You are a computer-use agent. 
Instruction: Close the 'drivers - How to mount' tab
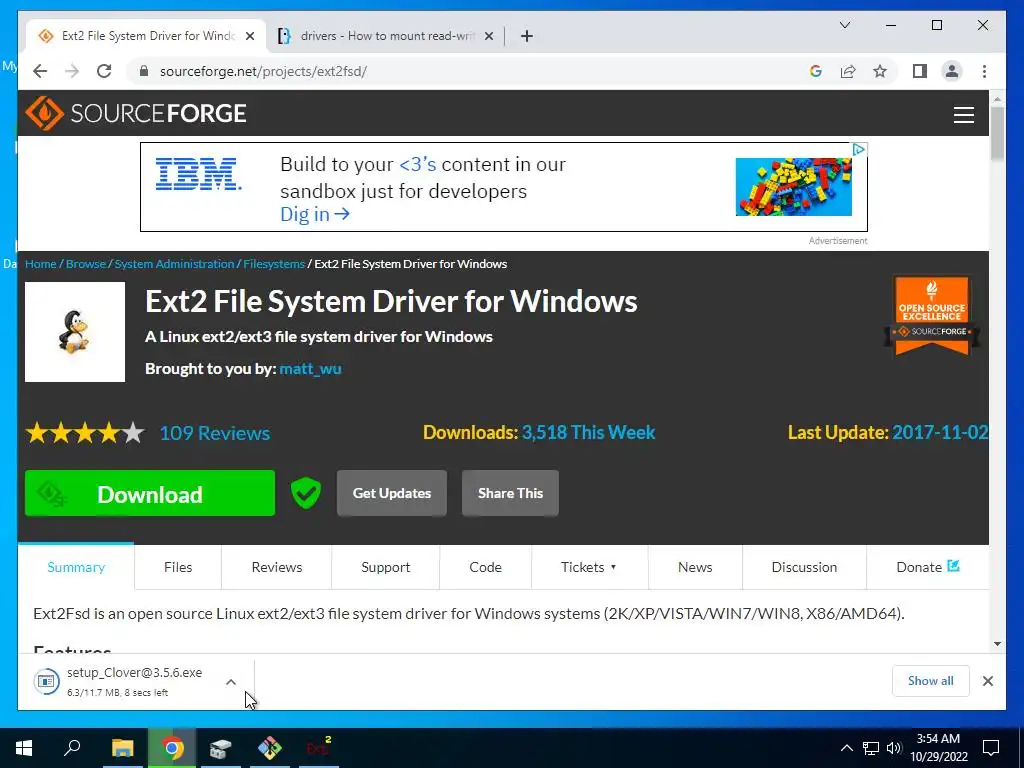click(488, 36)
